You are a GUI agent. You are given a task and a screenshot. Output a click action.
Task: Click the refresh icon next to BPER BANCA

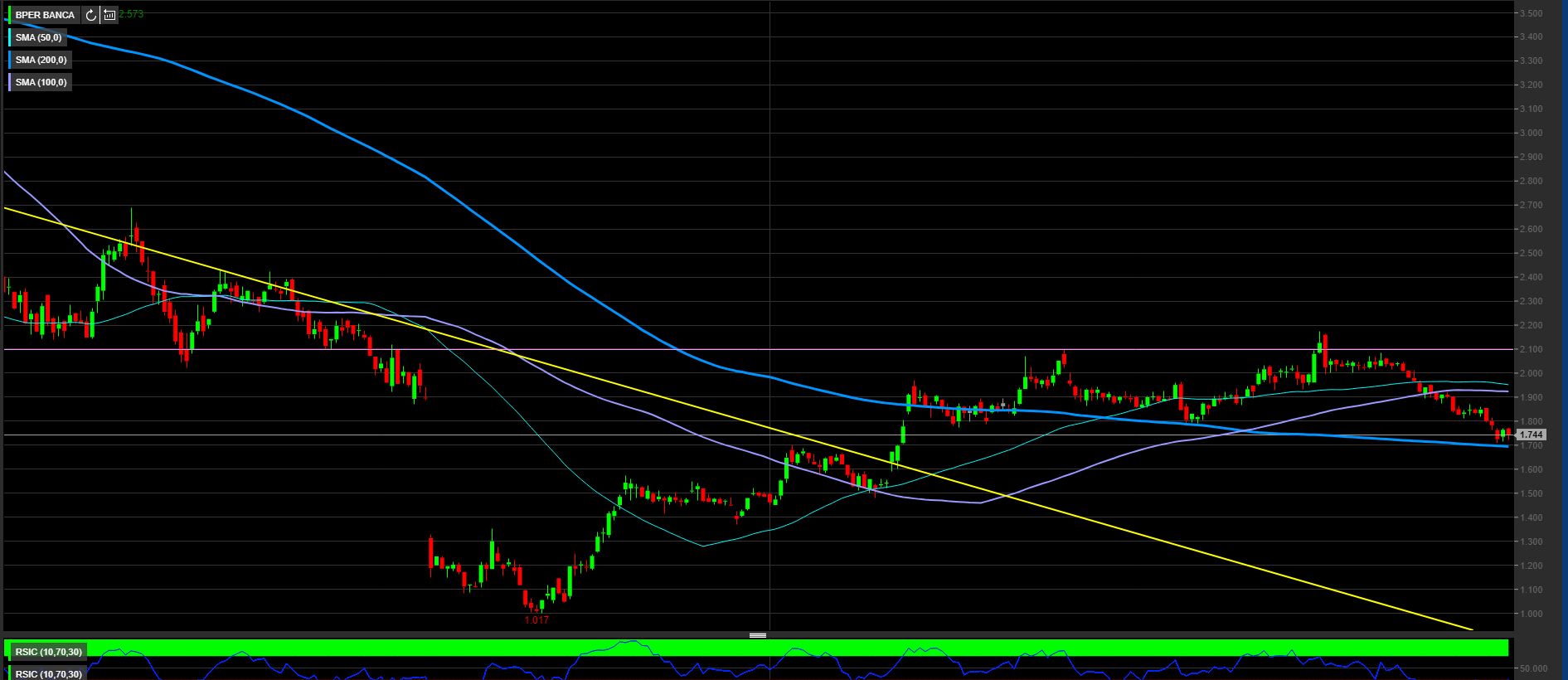pos(91,15)
